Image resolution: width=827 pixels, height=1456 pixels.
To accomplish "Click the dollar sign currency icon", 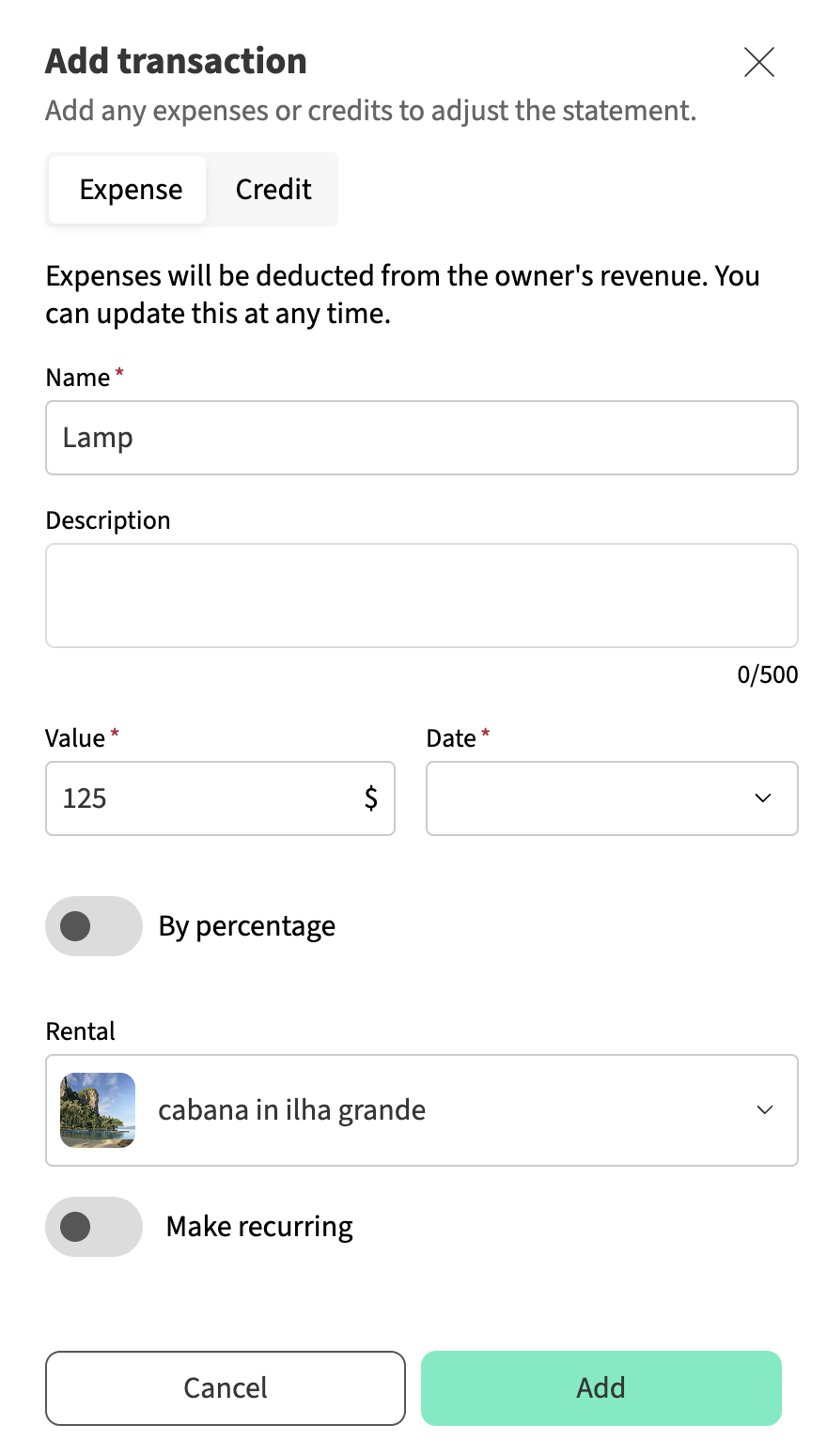I will (x=371, y=798).
